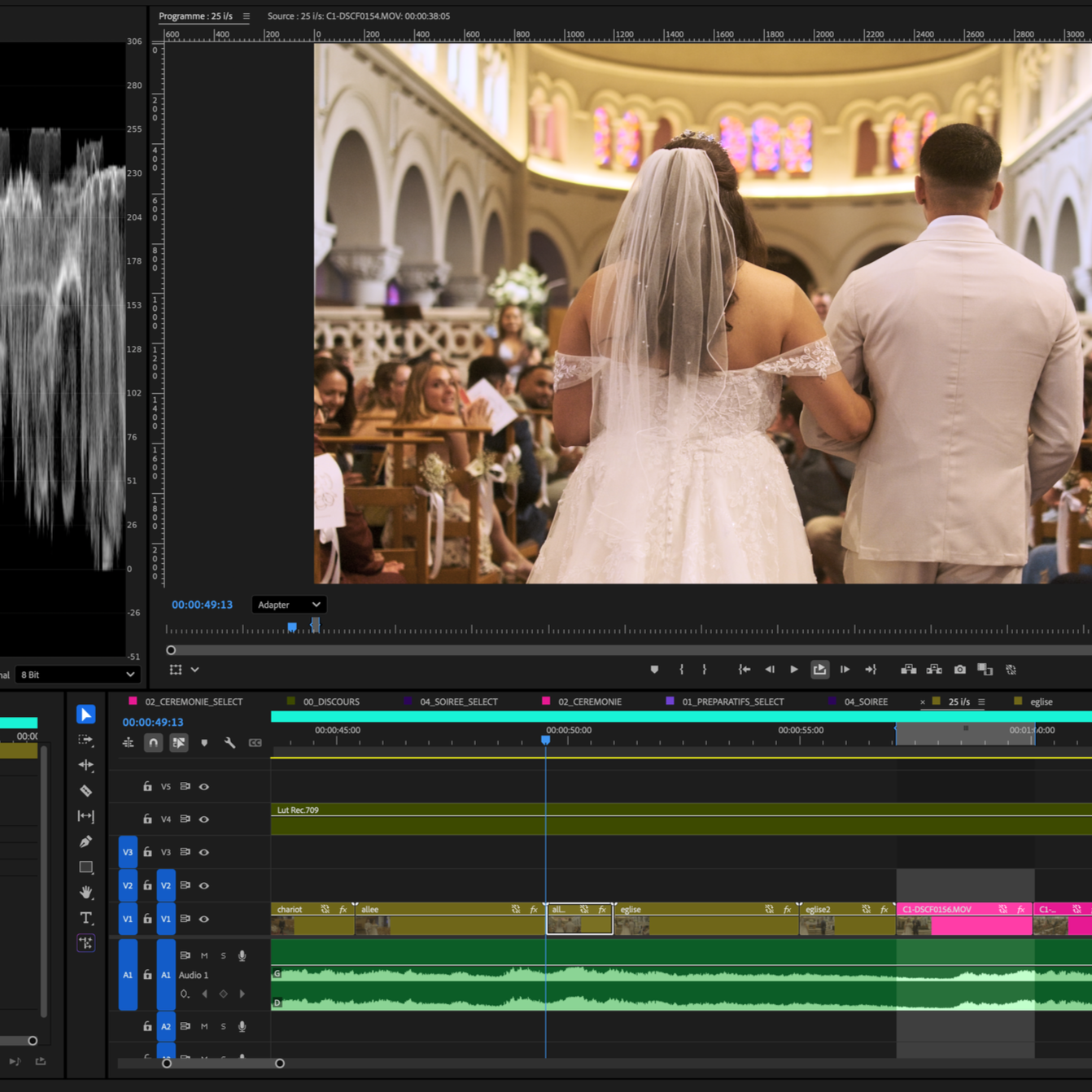Click the Step Back one frame button
This screenshot has width=1092, height=1092.
click(x=770, y=670)
